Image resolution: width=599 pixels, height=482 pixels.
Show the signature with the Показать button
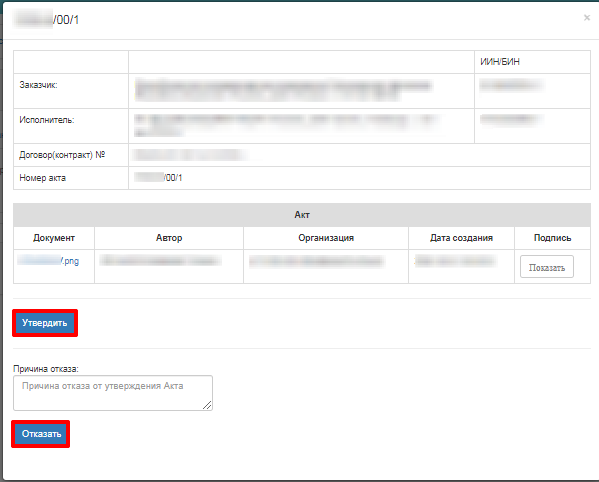547,267
